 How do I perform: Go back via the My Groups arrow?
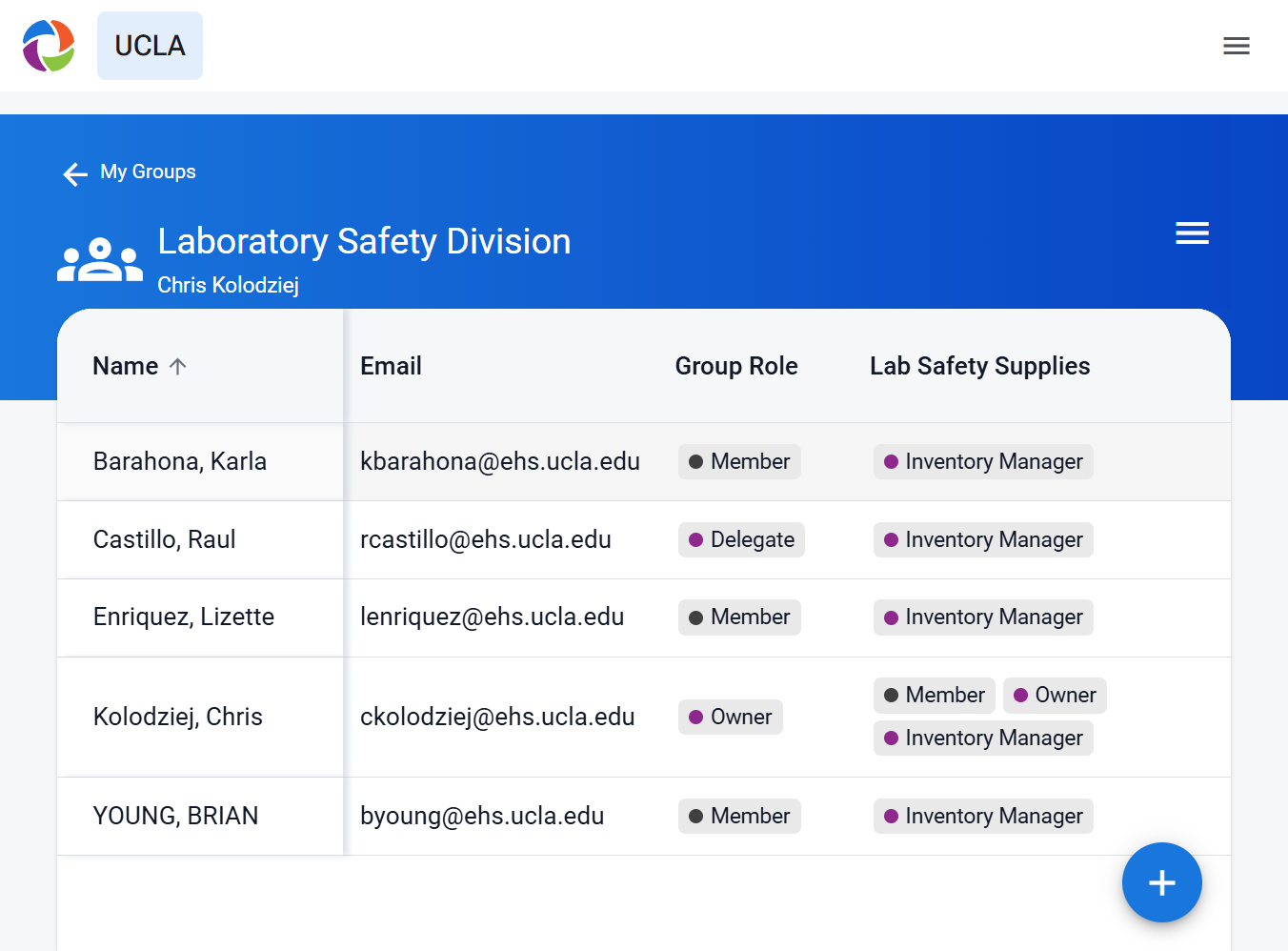[x=75, y=173]
